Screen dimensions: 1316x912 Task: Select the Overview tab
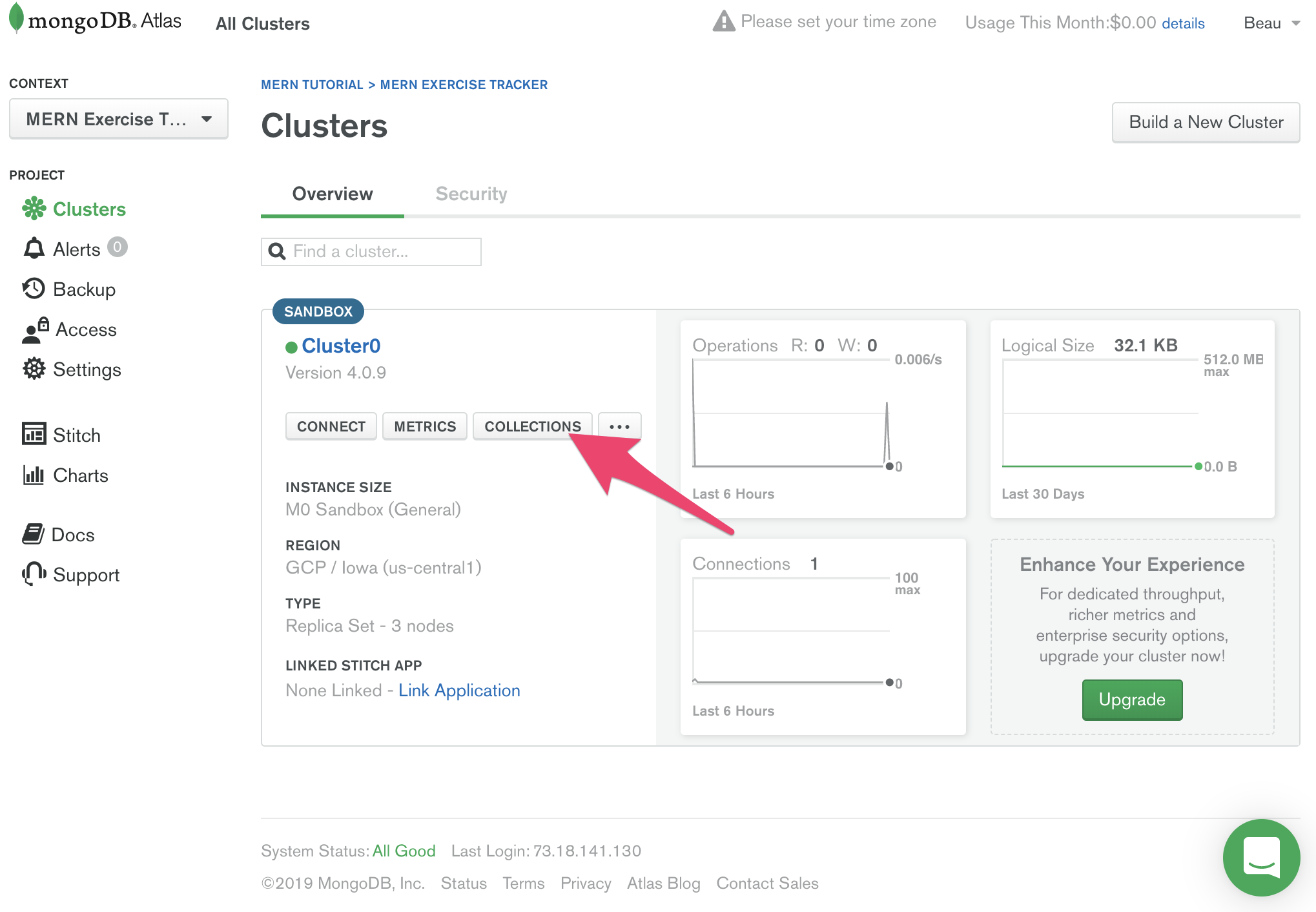[332, 194]
